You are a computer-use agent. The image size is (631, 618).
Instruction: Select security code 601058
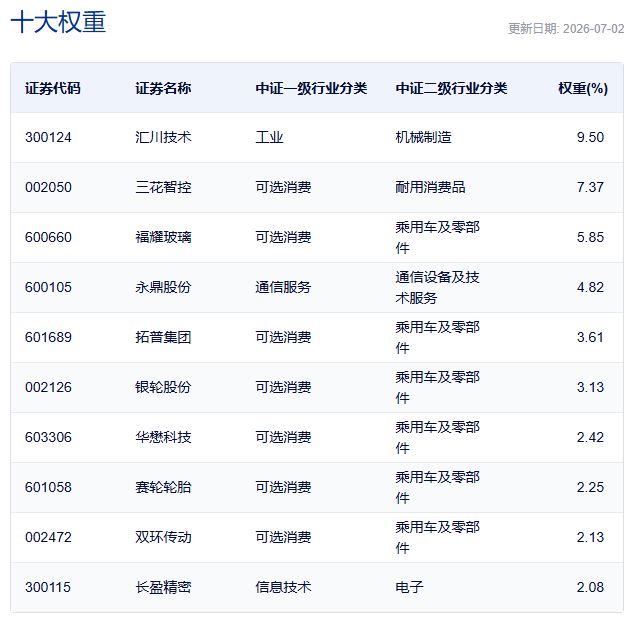[48, 487]
